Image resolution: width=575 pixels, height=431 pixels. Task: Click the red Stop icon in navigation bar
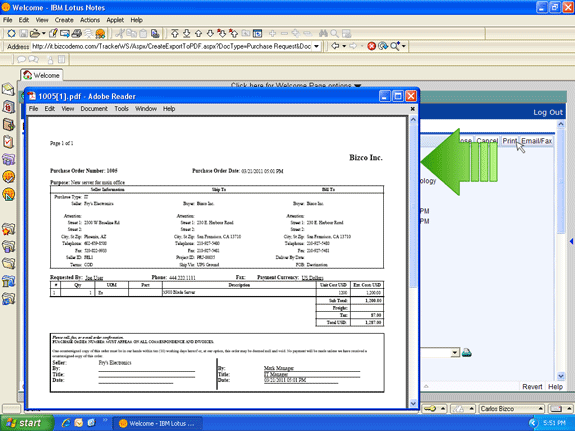371,46
